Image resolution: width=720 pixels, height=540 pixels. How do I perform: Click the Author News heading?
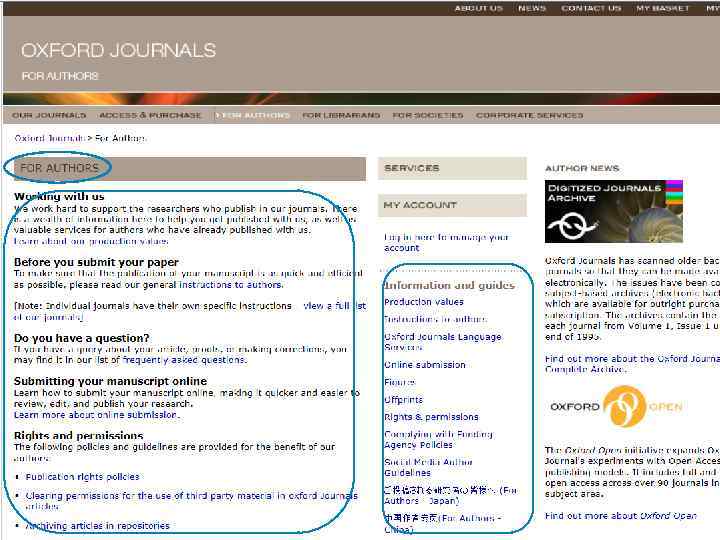[x=582, y=168]
